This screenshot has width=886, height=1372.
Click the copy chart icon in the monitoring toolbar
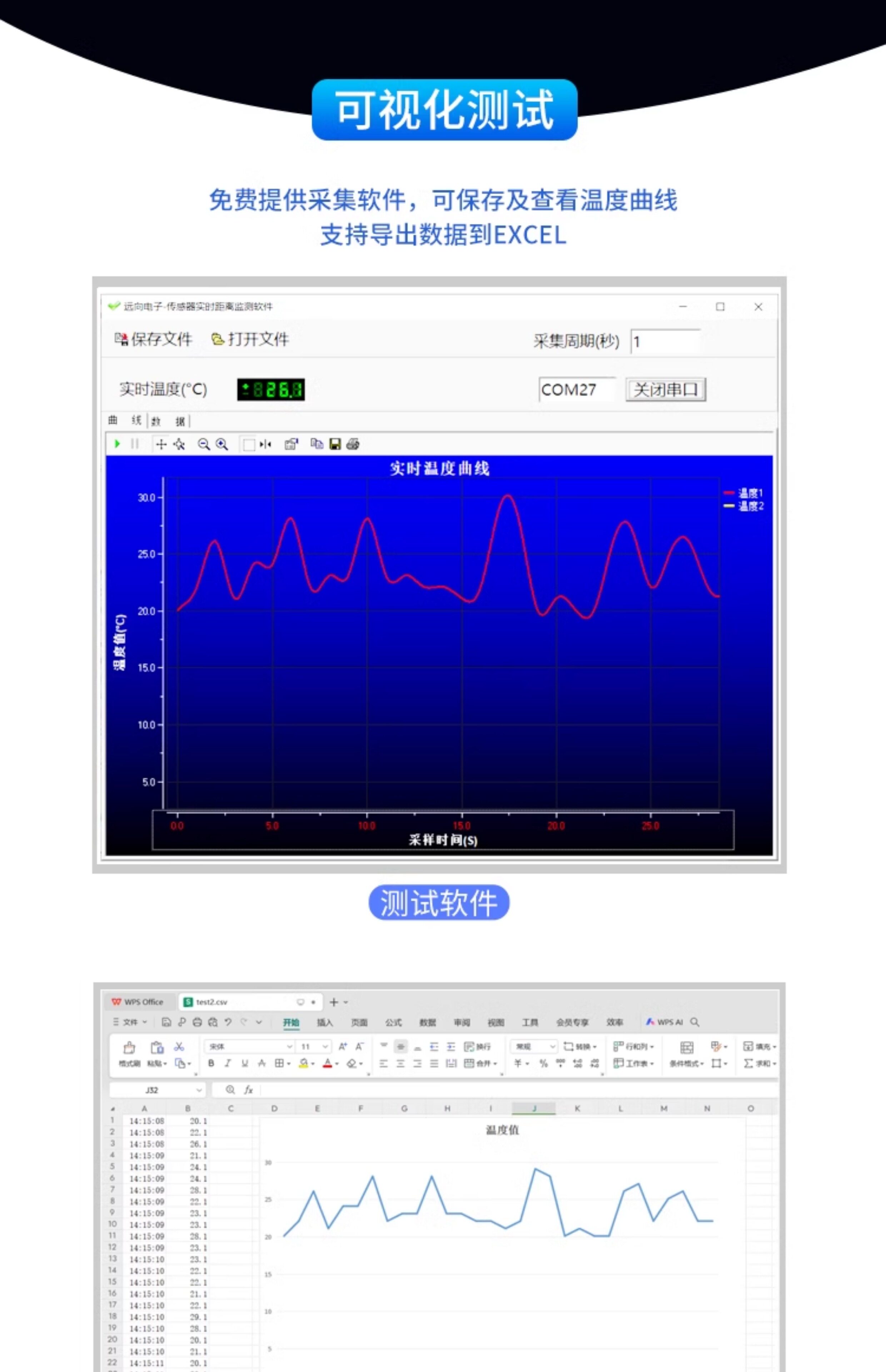pos(317,443)
